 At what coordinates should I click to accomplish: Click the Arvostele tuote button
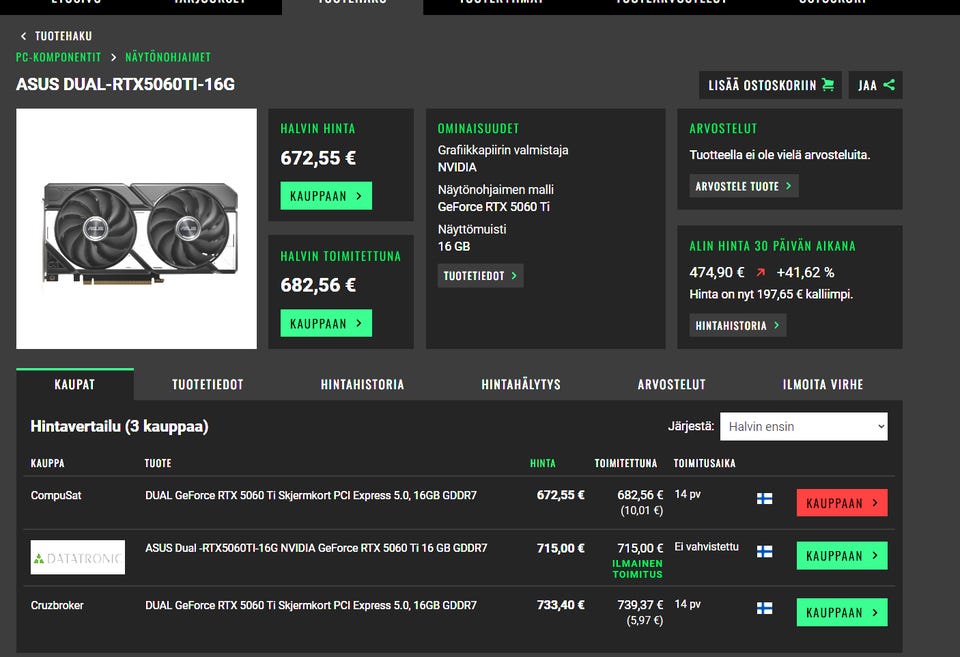744,186
